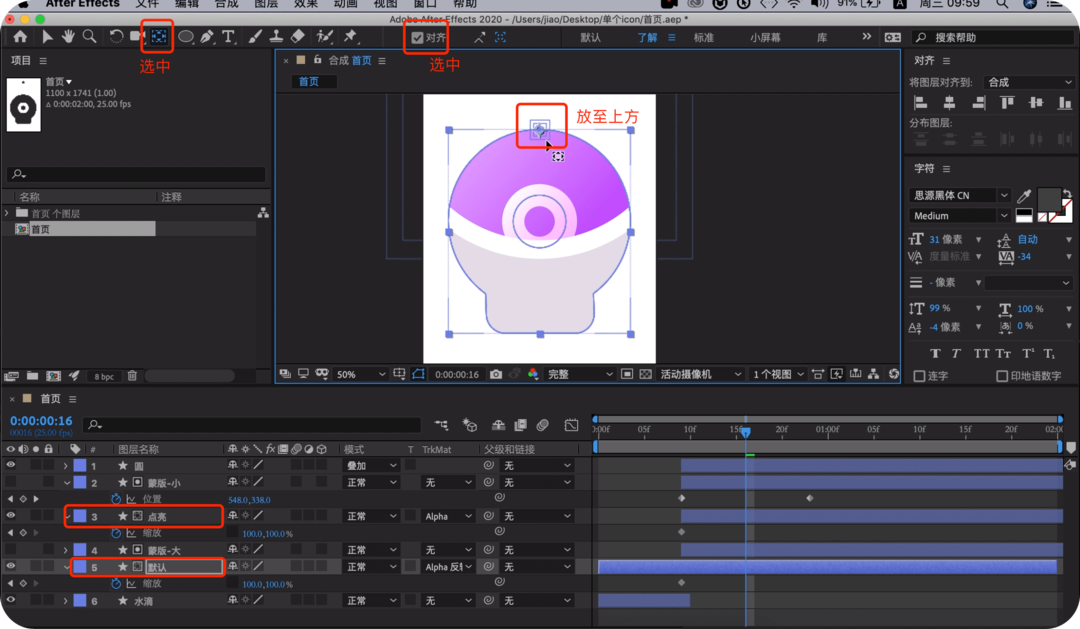This screenshot has height=629, width=1080.
Task: Open the 50% magnification dropdown
Action: pos(360,374)
